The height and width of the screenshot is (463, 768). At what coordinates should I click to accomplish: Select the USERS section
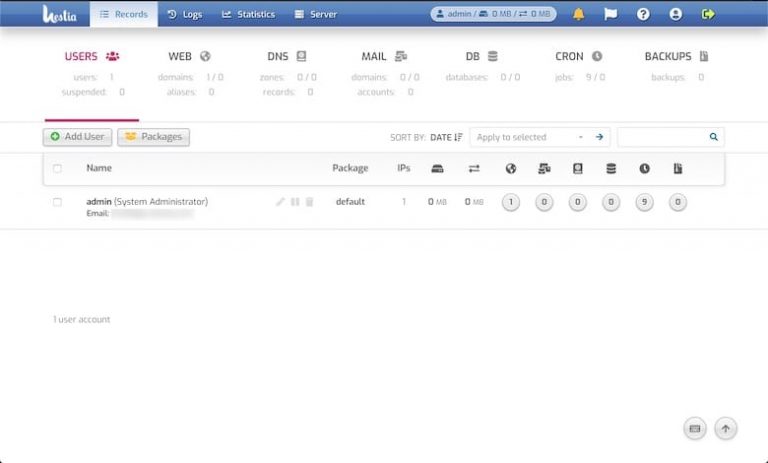pos(92,56)
